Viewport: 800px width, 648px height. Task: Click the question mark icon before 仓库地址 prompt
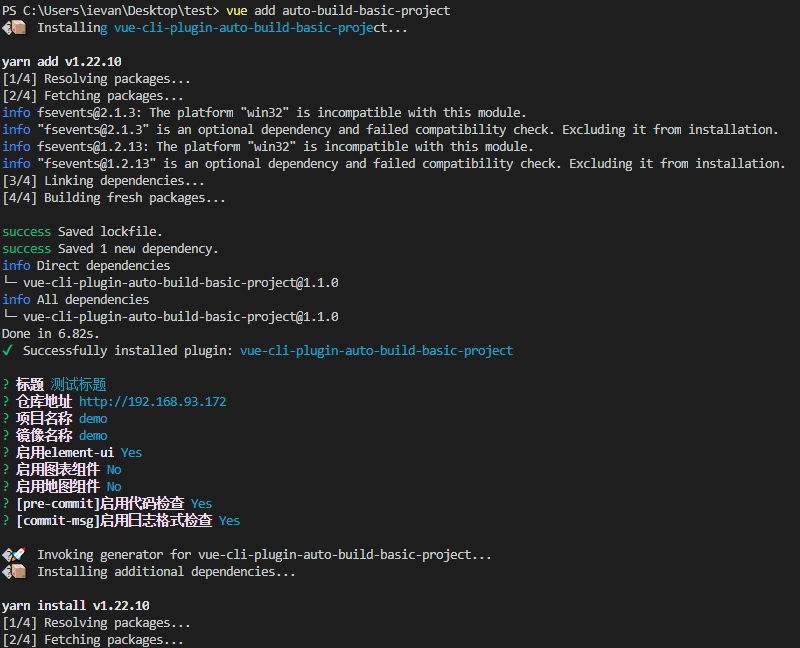click(6, 401)
